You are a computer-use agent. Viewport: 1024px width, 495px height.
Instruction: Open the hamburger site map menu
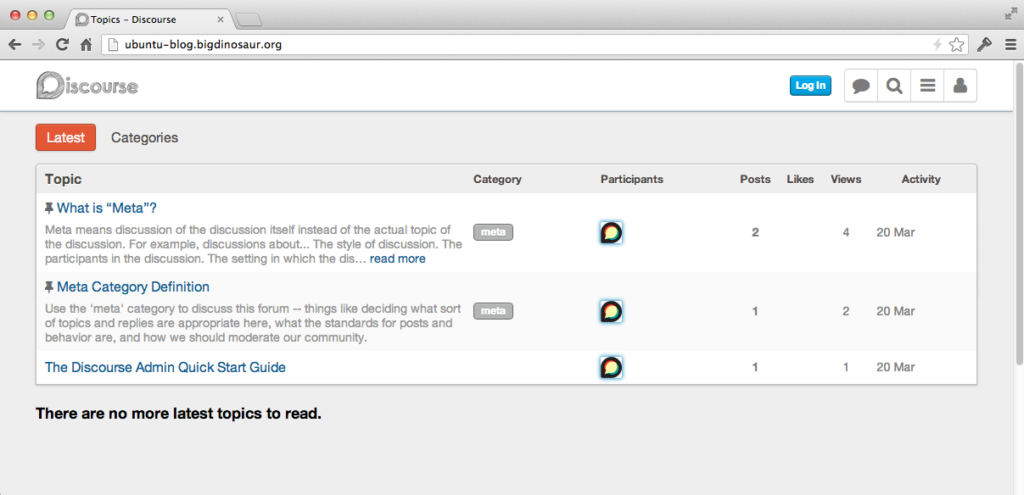tap(927, 86)
